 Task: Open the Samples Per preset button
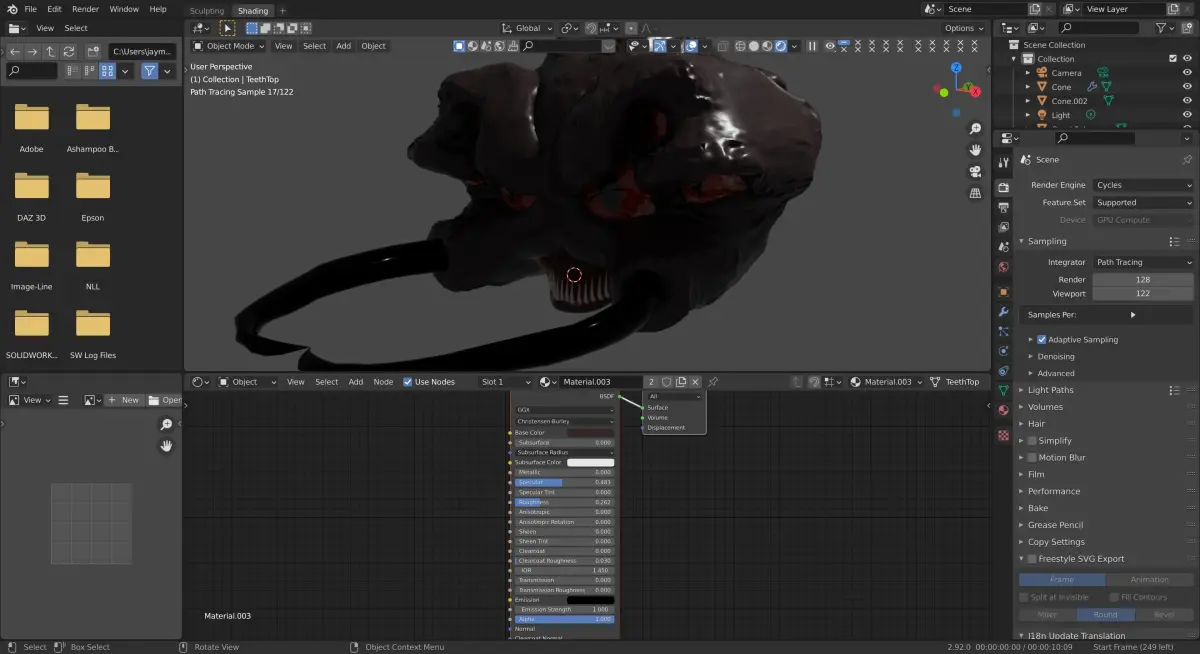pos(1106,315)
